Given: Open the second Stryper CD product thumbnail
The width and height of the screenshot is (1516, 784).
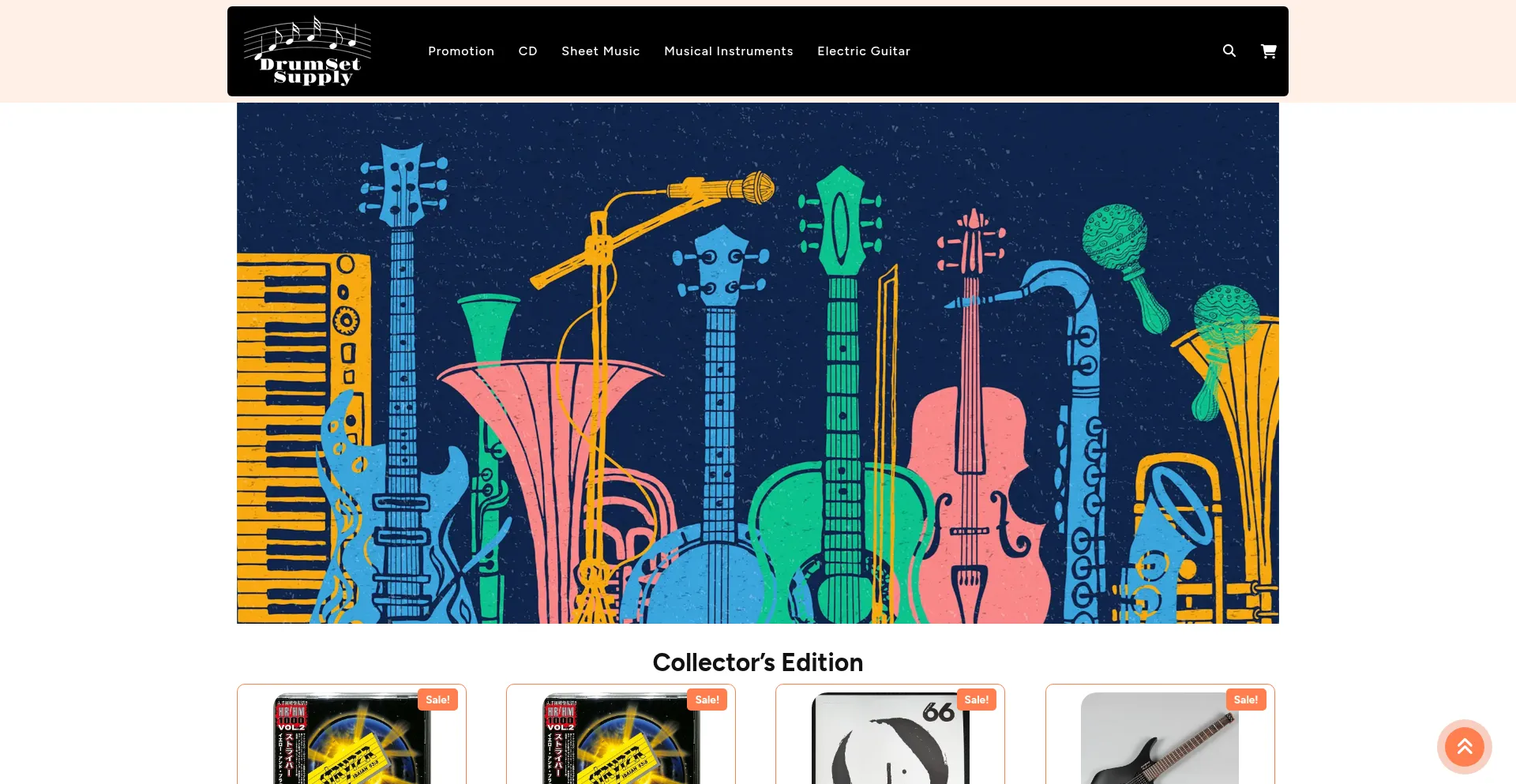Looking at the screenshot, I should click(x=621, y=738).
